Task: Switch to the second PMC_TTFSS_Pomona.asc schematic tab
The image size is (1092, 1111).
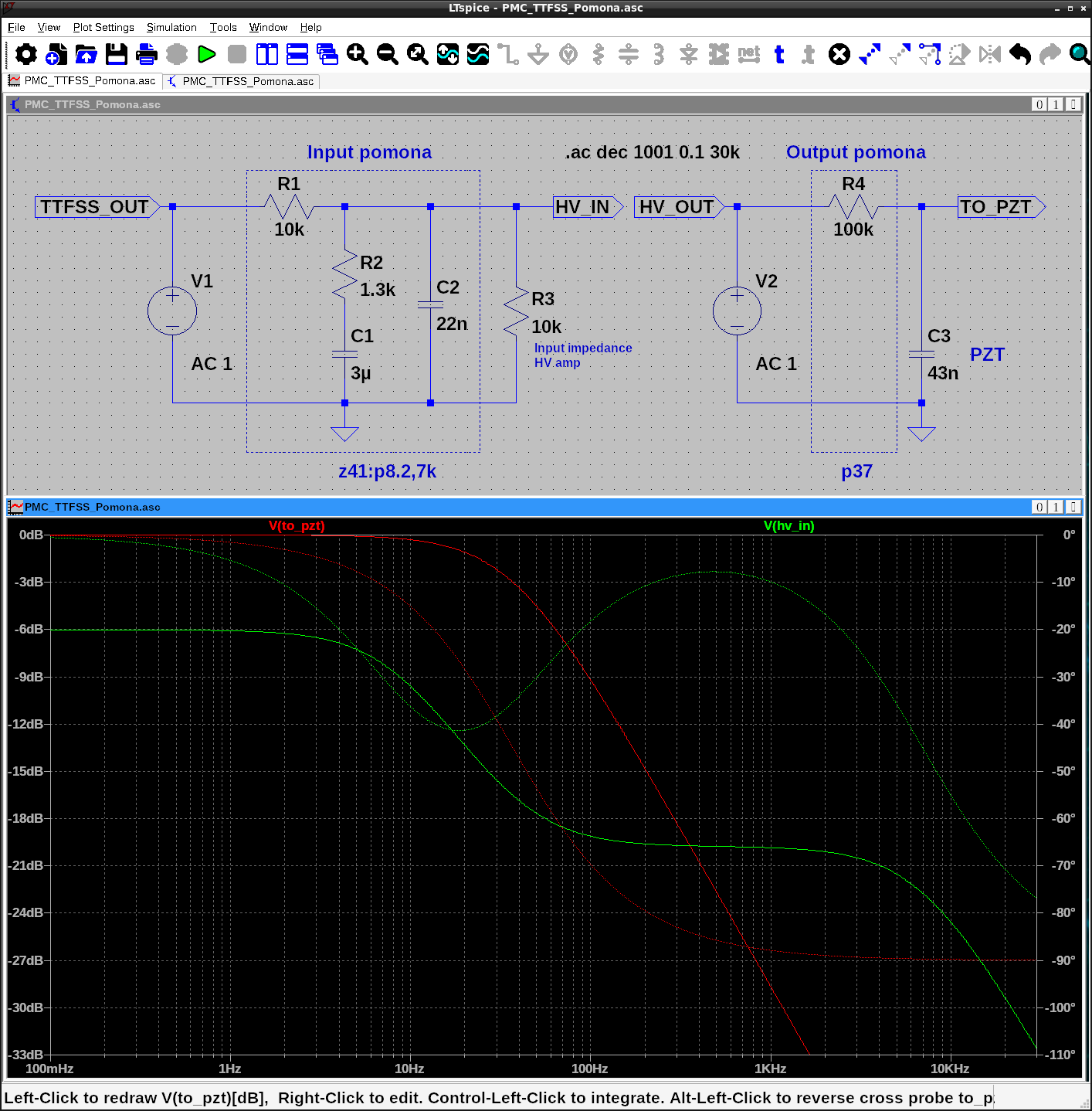Action: [x=241, y=81]
